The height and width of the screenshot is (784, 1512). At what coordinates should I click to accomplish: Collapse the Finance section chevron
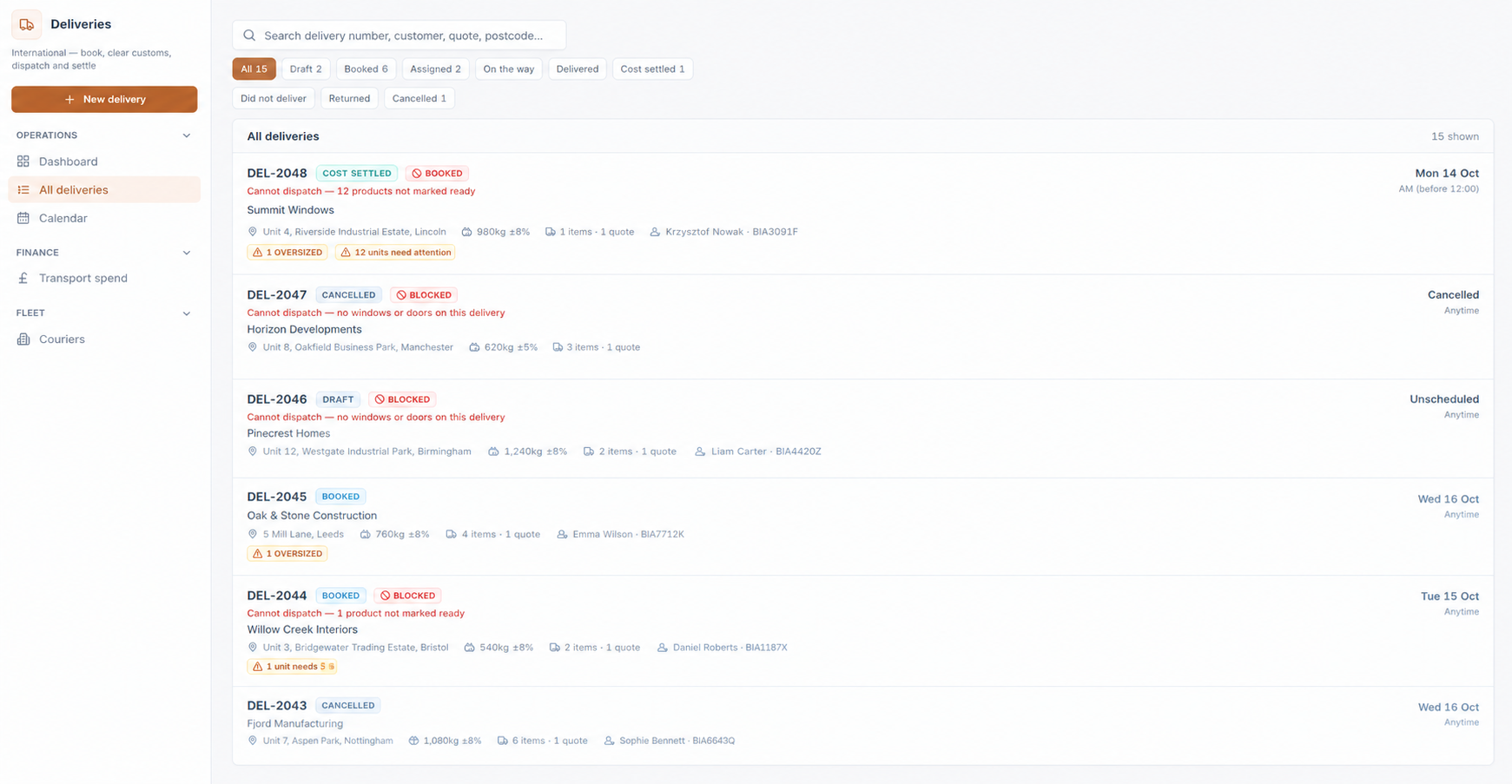pos(187,253)
